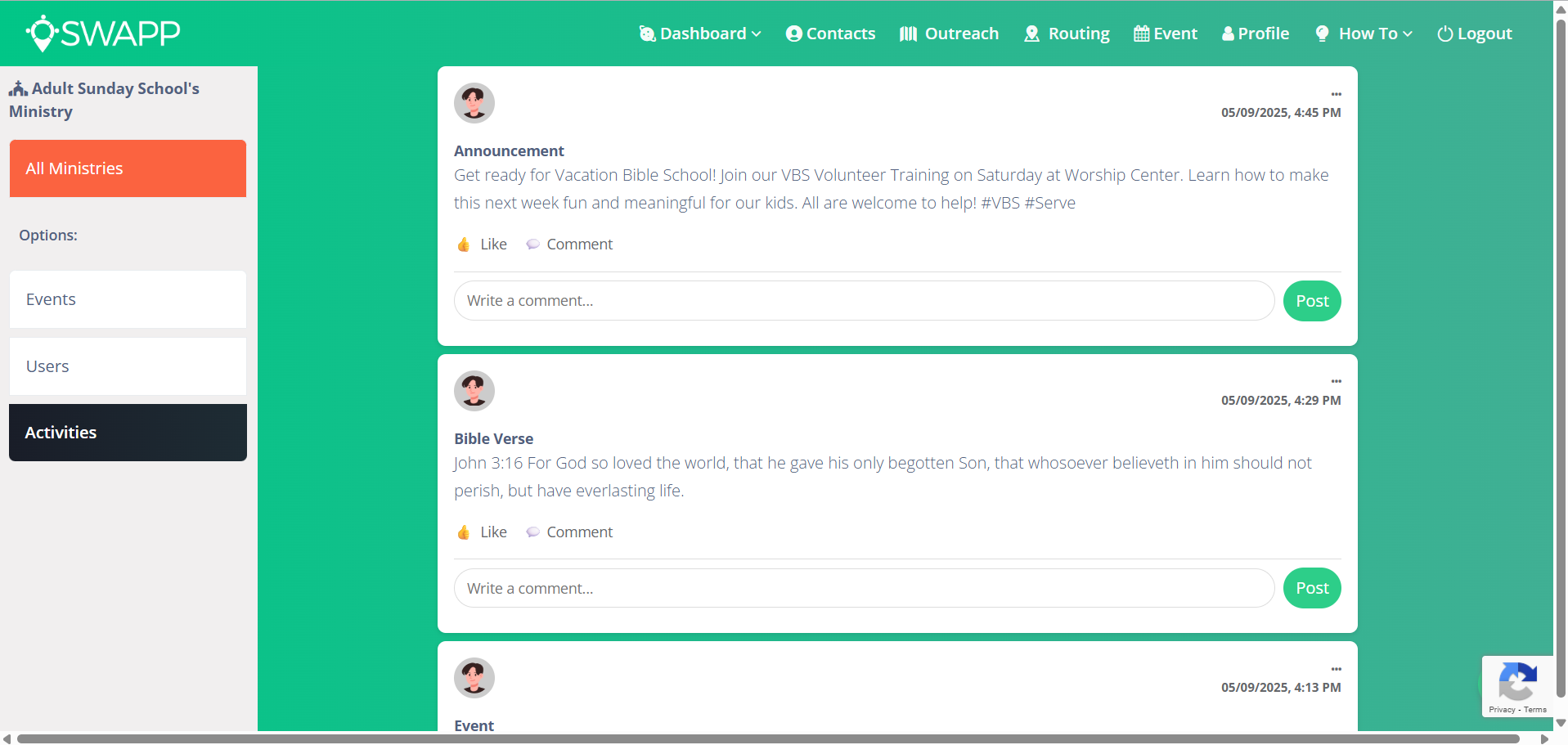Click the thumbs-up Like icon on Announcement post
Image resolution: width=1568 pixels, height=745 pixels.
coord(464,245)
